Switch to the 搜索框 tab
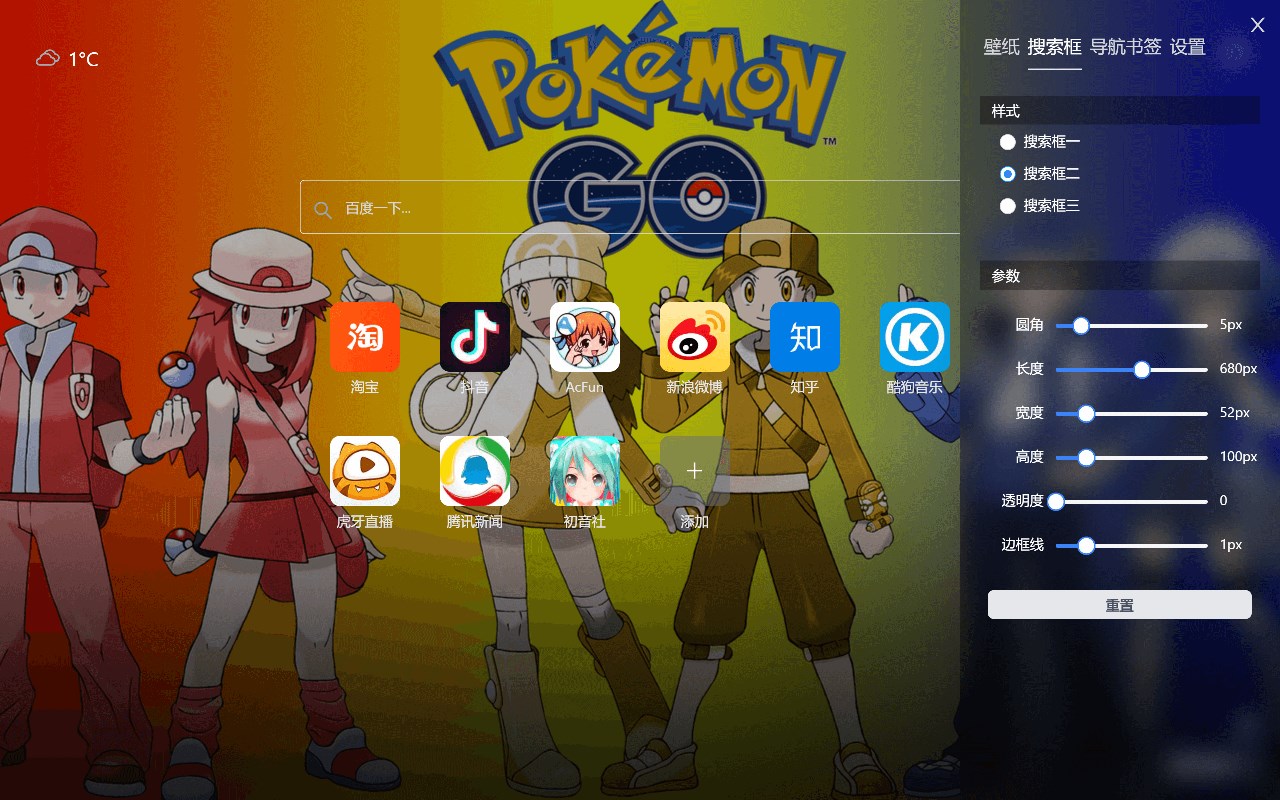 1055,47
